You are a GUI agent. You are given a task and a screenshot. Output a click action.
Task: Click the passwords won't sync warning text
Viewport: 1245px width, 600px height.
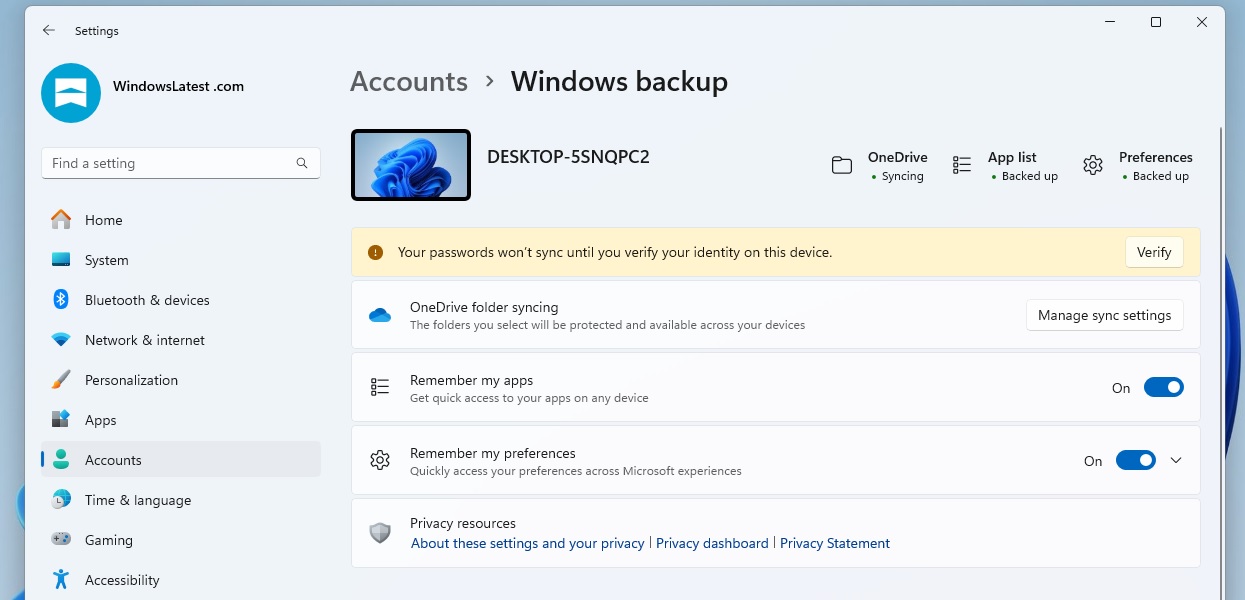point(615,253)
